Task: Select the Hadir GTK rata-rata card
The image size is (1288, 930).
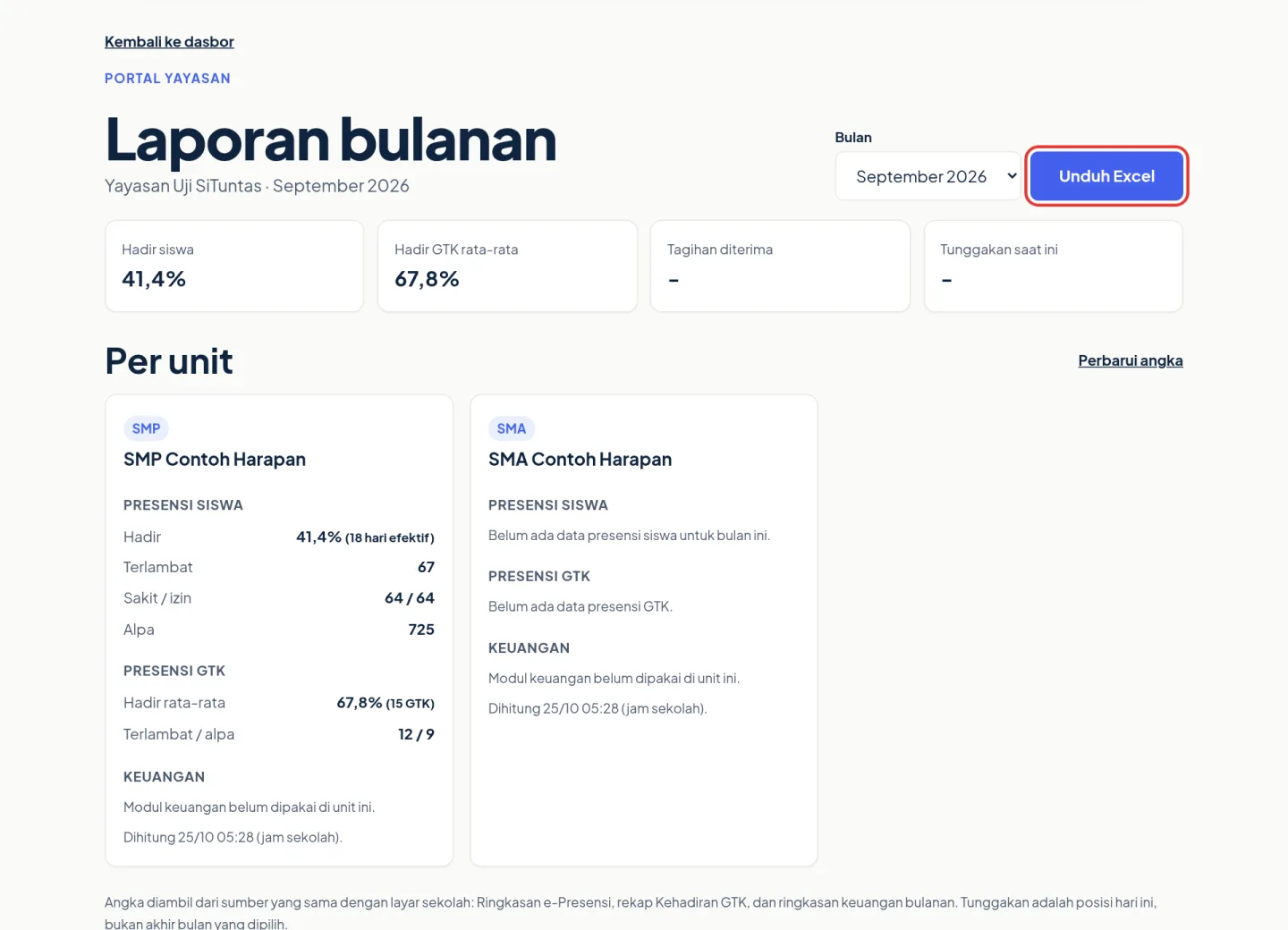Action: click(507, 266)
